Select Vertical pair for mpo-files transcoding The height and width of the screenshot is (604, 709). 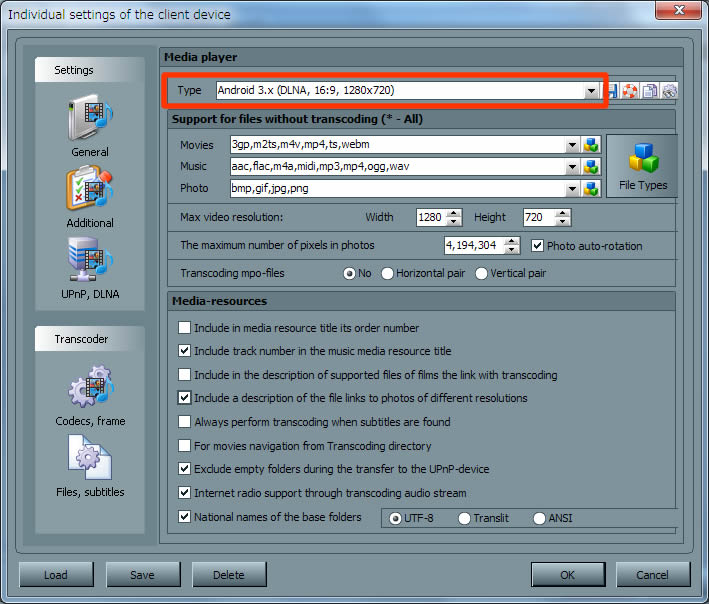482,274
